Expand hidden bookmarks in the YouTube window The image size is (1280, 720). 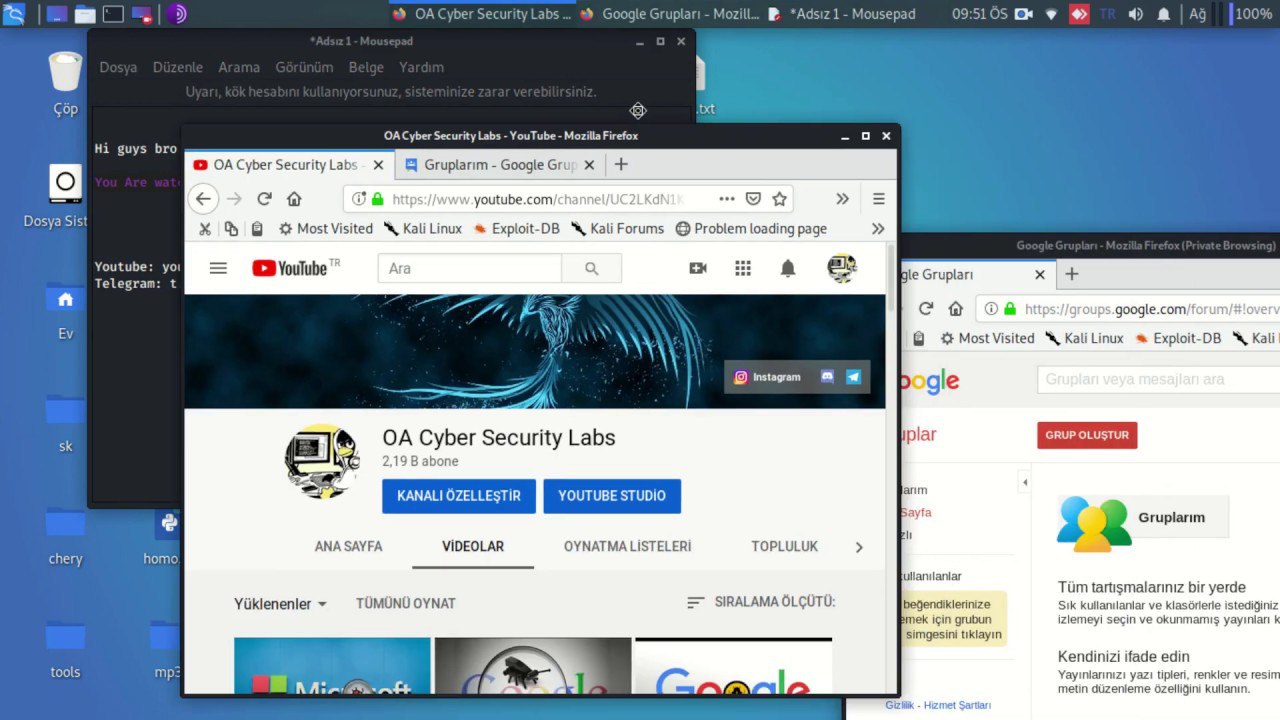878,228
